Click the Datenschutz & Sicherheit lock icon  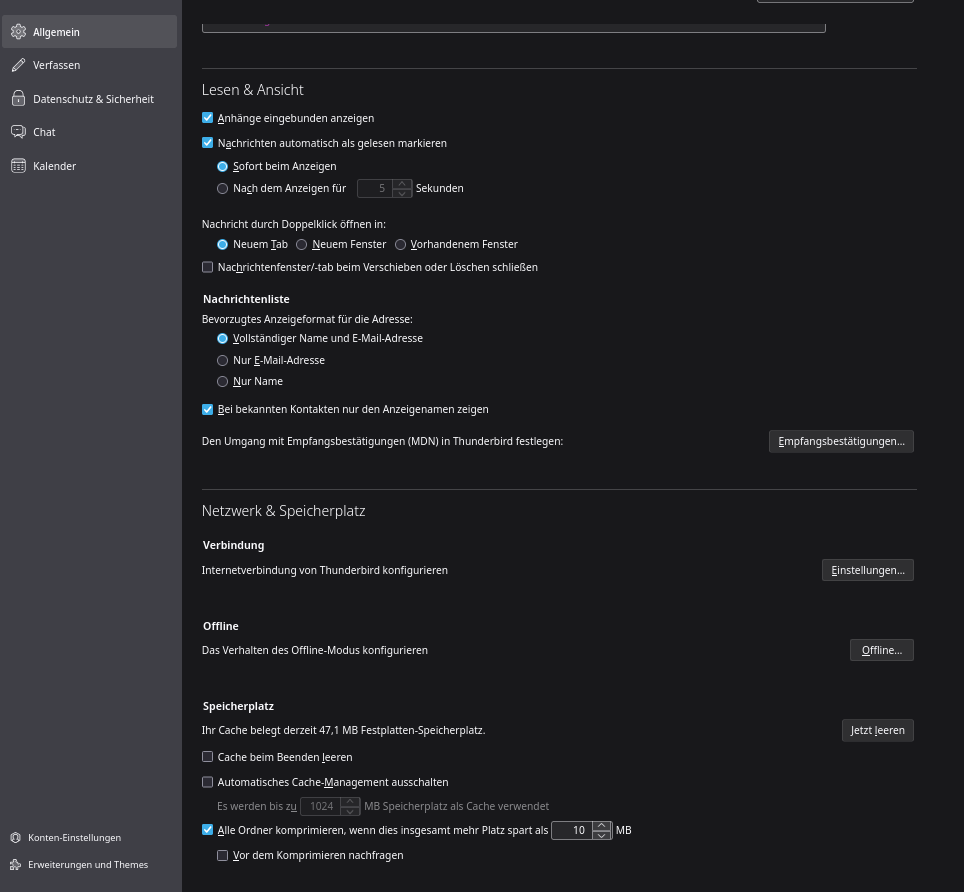point(18,99)
